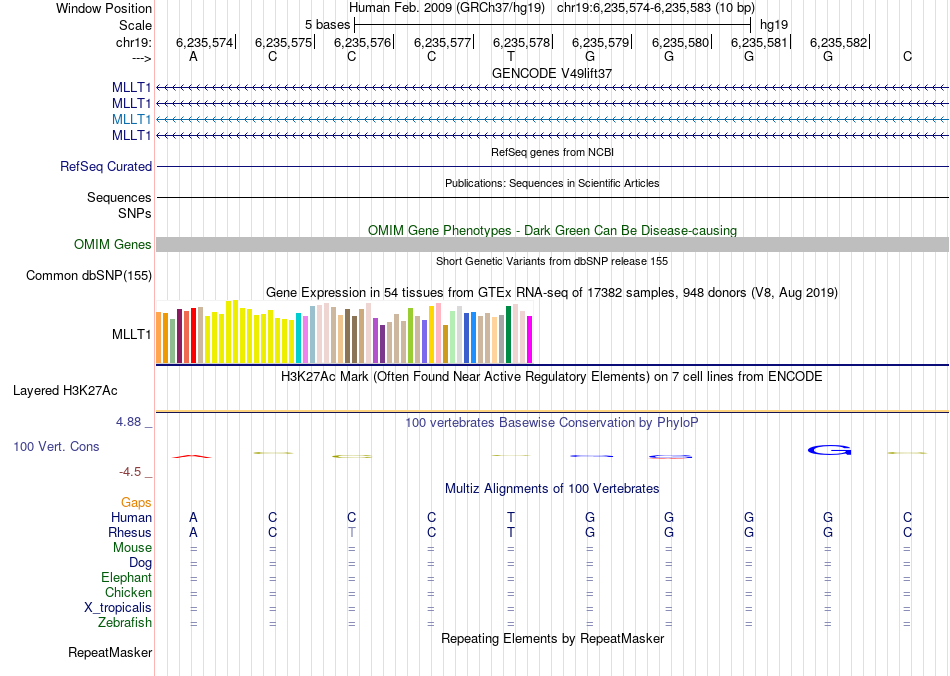Viewport: 950px width, 676px height.
Task: Click 'Human Feb. 2009 (GRCh37/hg19)' header text
Action: click(x=447, y=8)
